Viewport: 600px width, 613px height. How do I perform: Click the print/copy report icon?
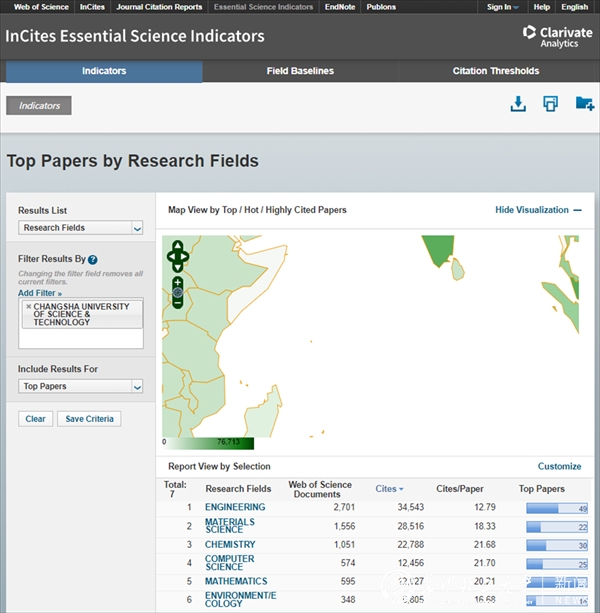550,104
